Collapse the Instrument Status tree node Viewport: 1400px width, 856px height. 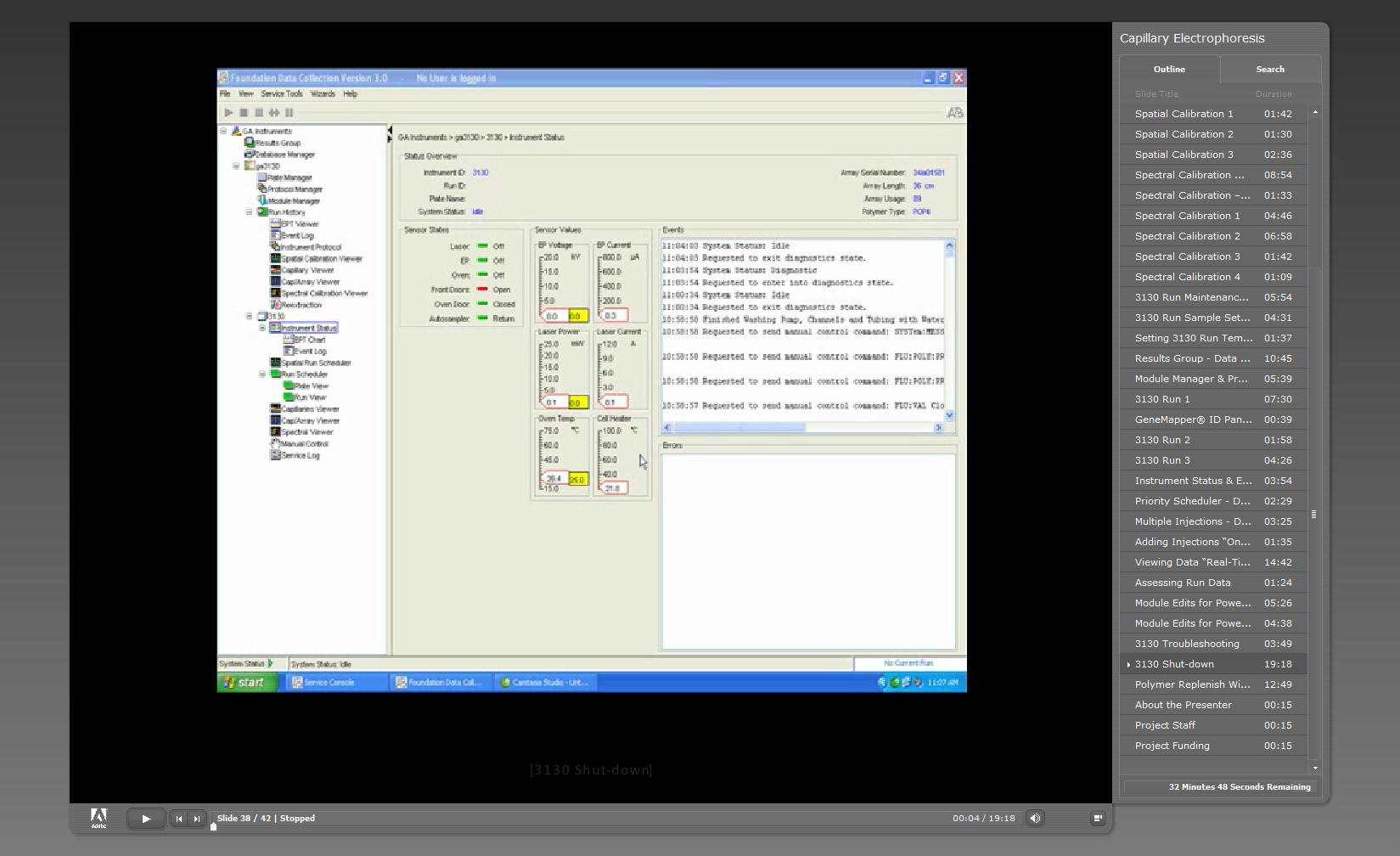click(x=262, y=328)
